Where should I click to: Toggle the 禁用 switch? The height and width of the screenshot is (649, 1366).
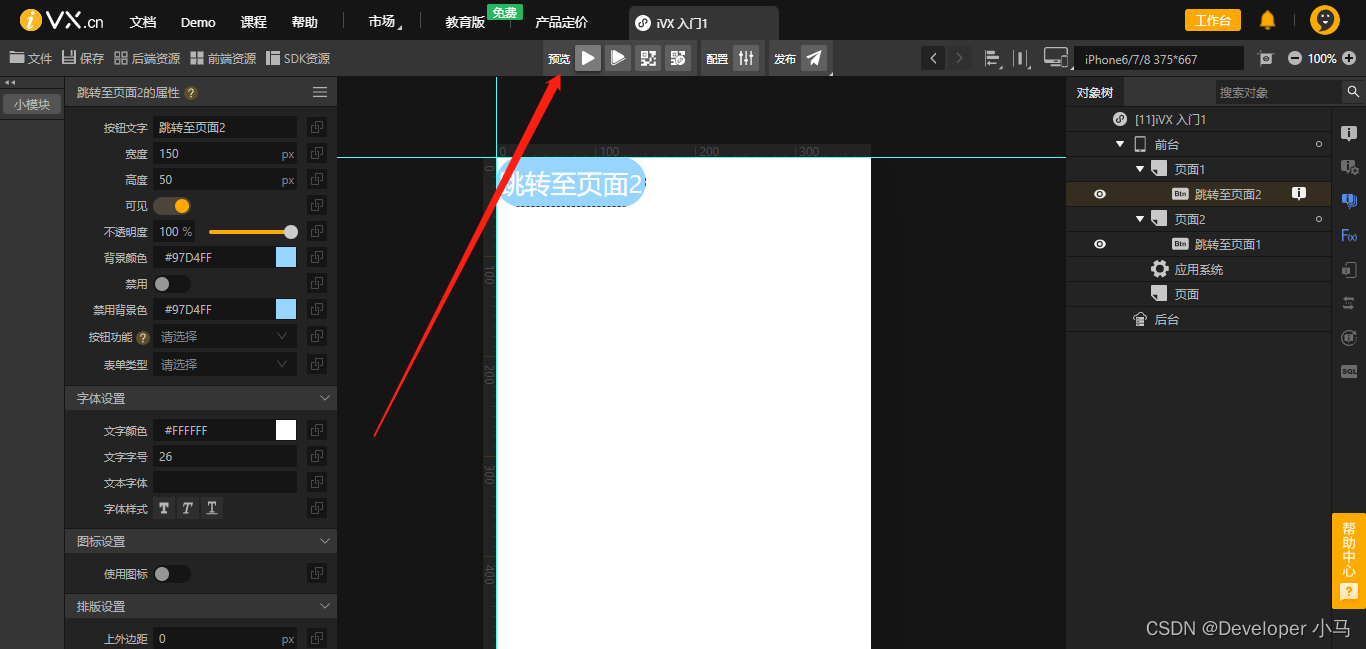[172, 284]
